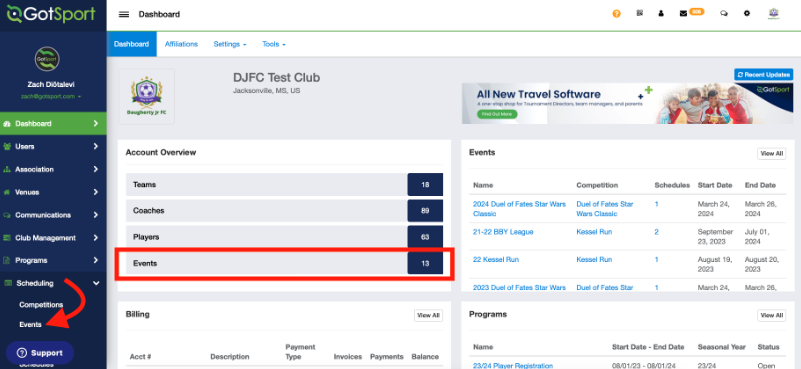This screenshot has width=801, height=369.
Task: Expand the Venues sidebar chevron
Action: tap(96, 192)
